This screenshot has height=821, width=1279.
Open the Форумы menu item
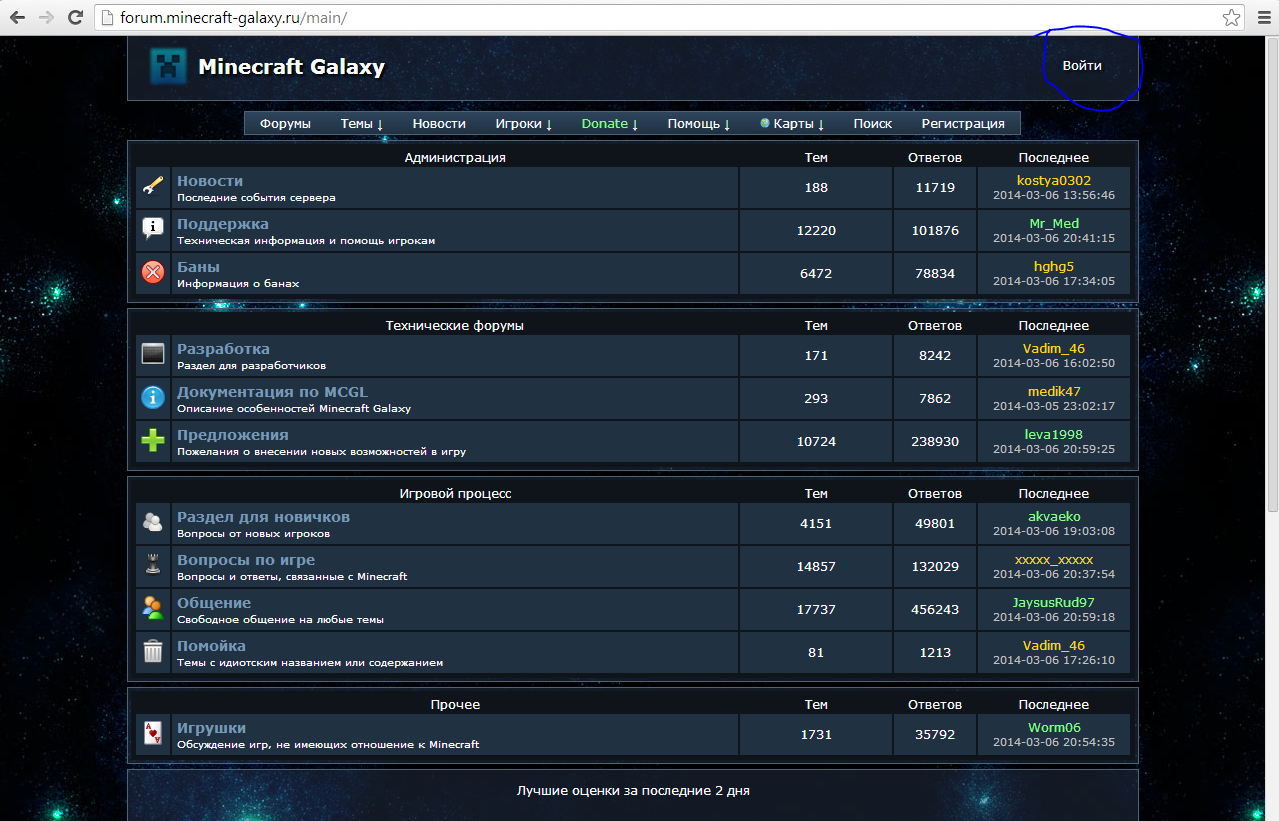[x=285, y=124]
